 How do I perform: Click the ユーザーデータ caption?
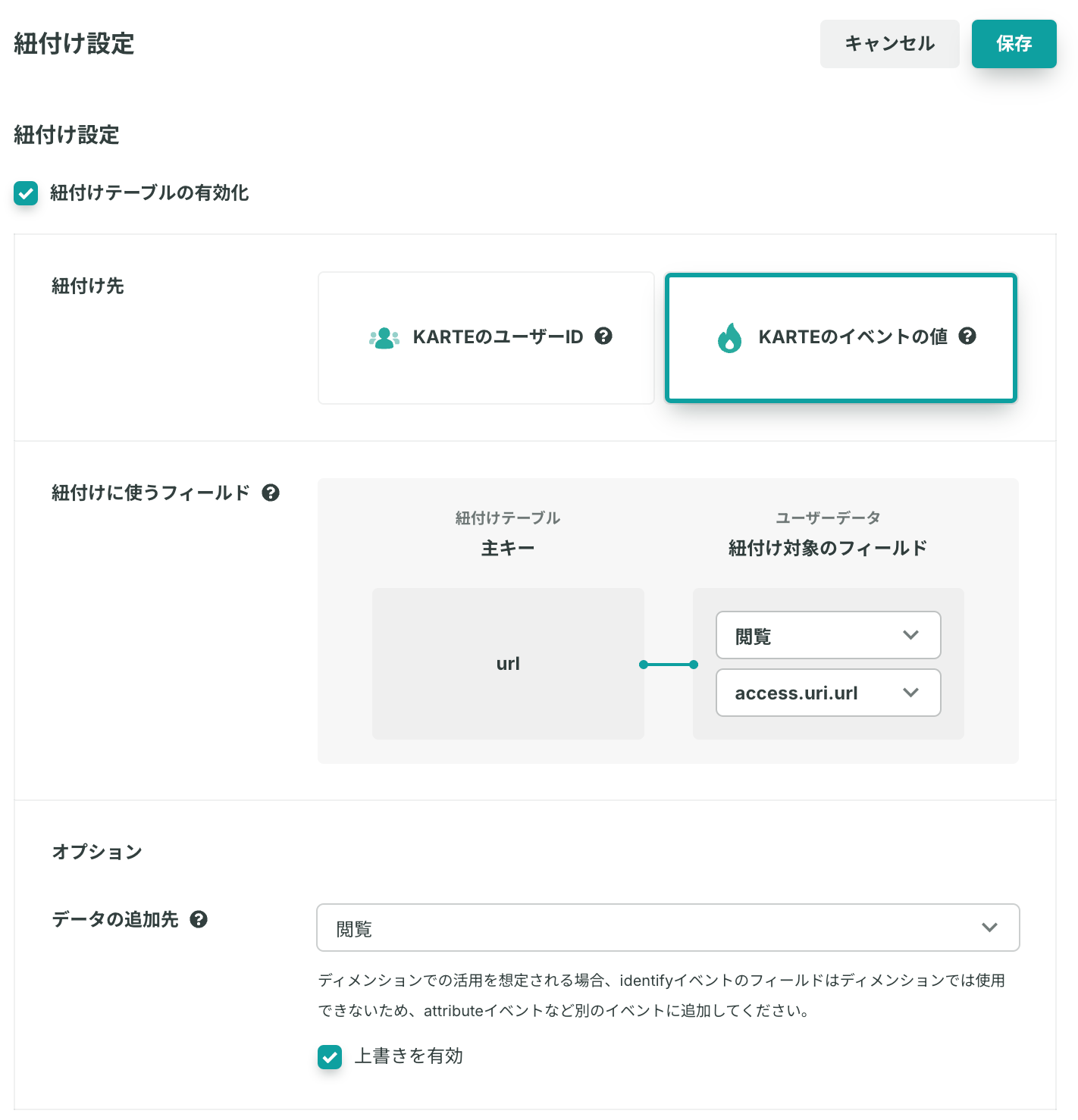click(828, 518)
